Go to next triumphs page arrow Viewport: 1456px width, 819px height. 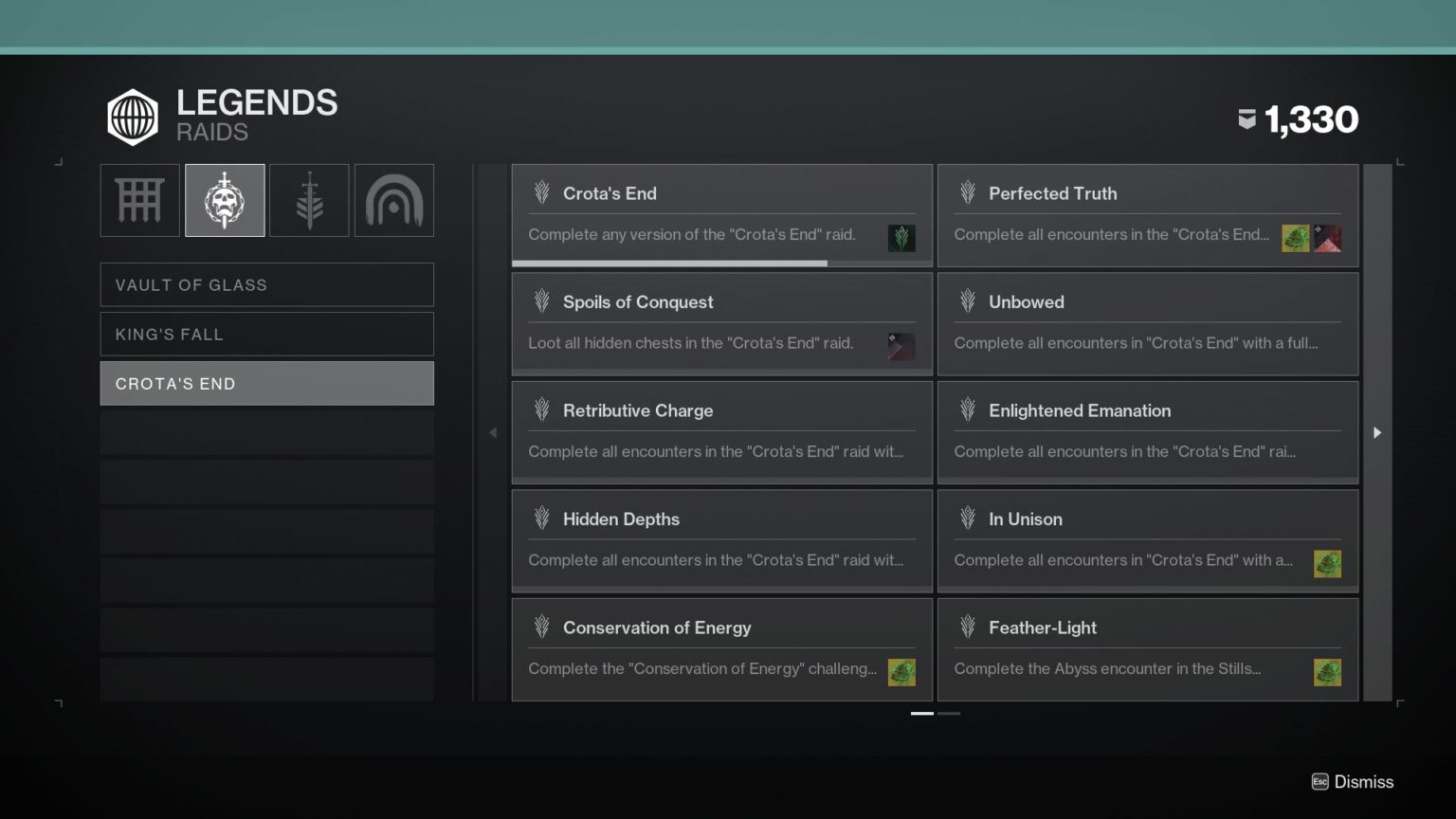coord(1377,432)
